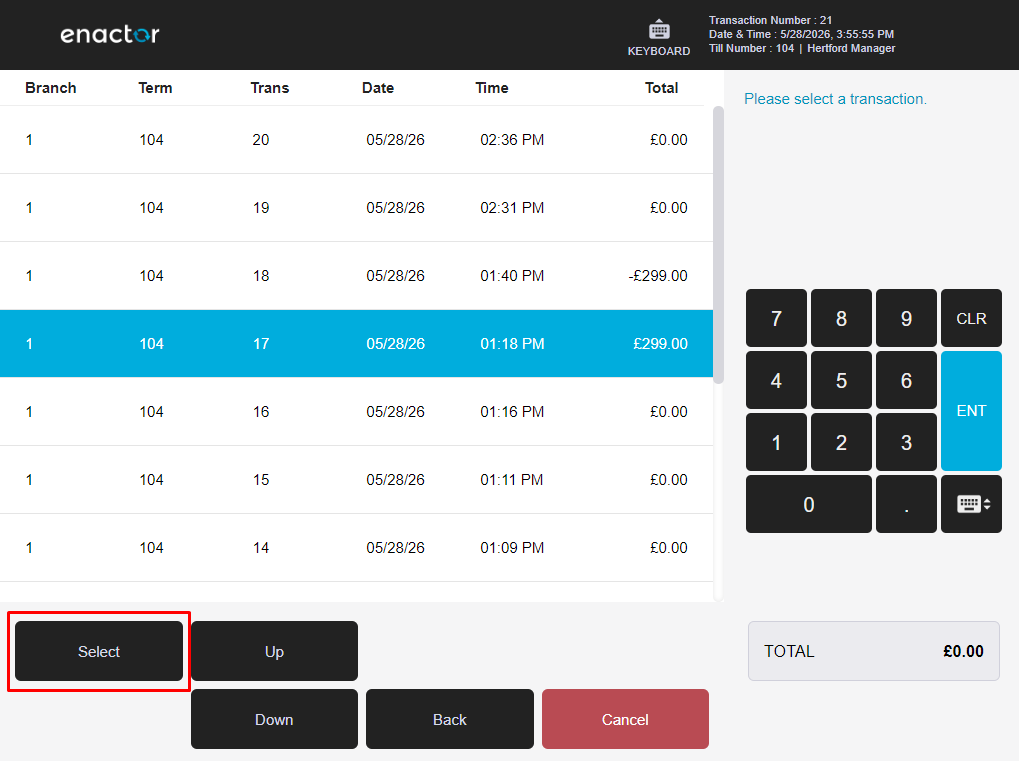
Task: Click highlighted transaction 17 row
Action: coord(356,344)
